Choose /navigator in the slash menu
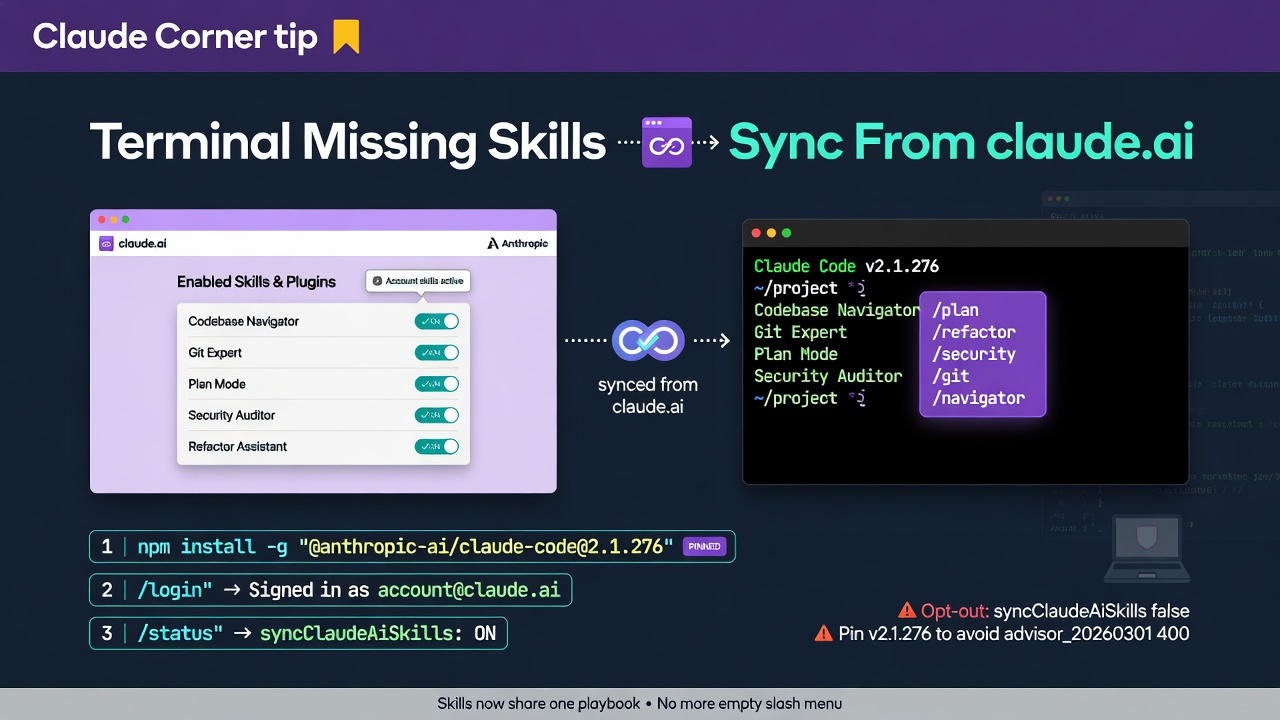 pyautogui.click(x=978, y=398)
